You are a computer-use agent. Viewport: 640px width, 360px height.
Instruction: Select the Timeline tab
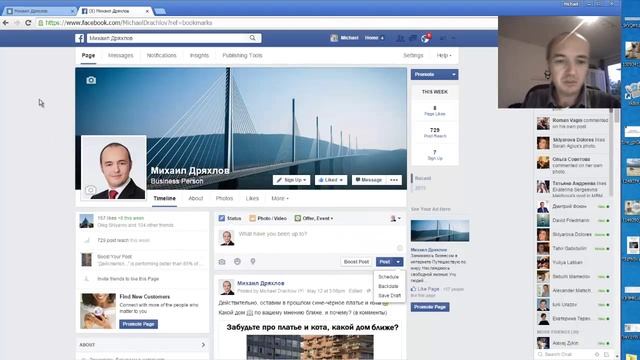click(164, 198)
